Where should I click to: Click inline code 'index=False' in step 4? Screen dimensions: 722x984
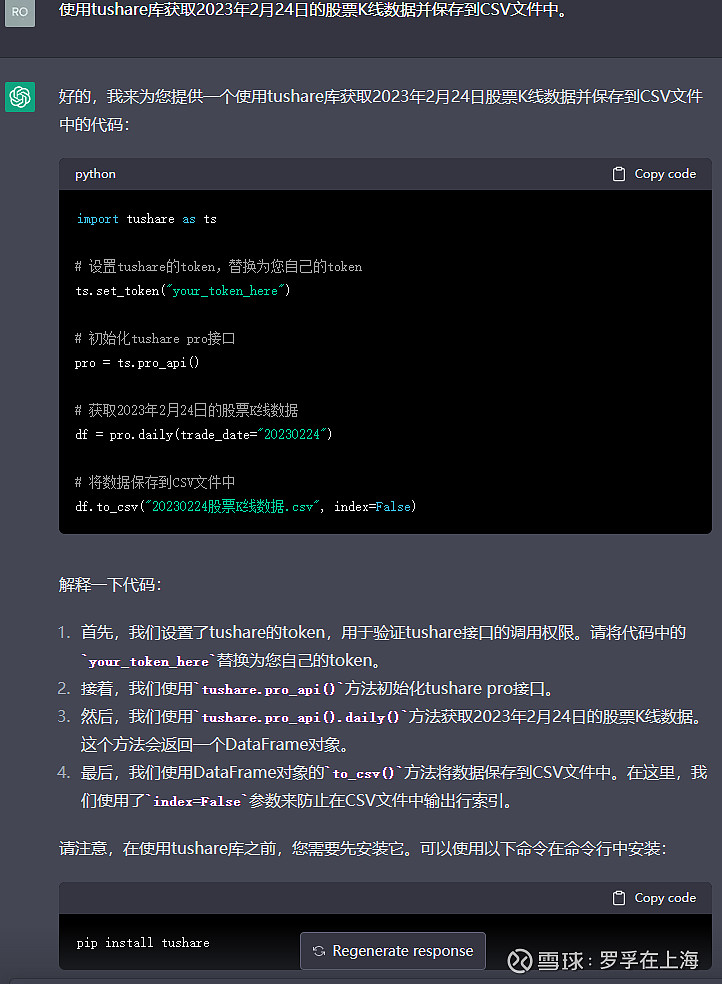(197, 801)
